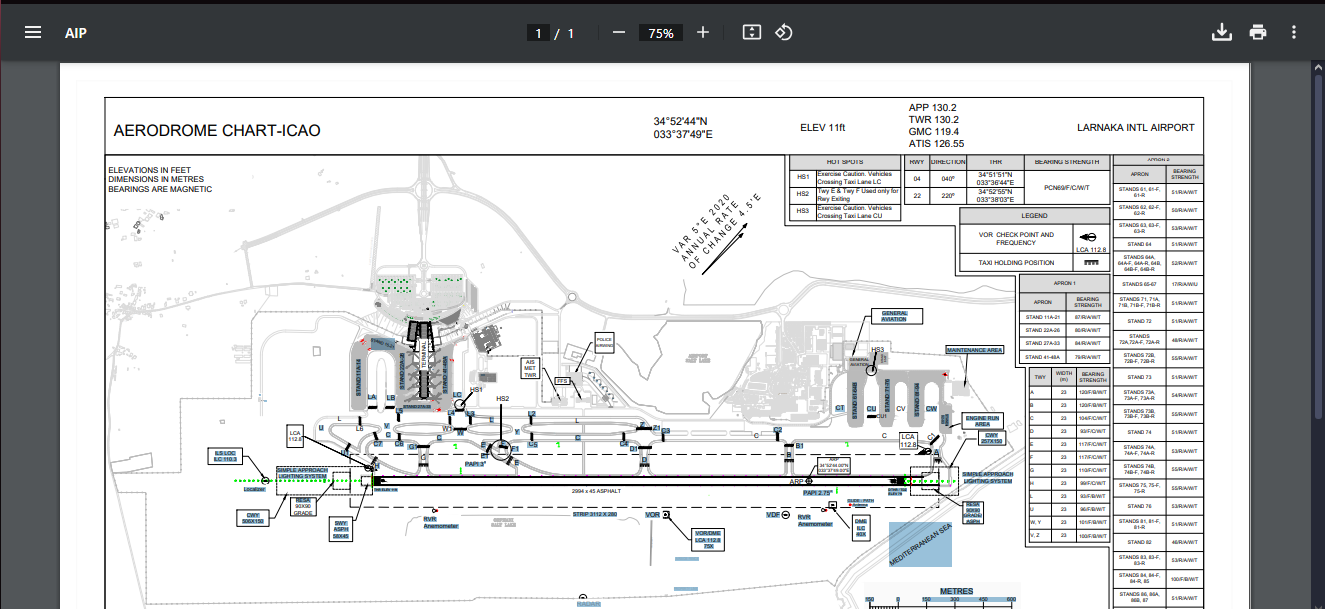Open the three-dot more actions menu
Image resolution: width=1325 pixels, height=609 pixels.
1294,32
